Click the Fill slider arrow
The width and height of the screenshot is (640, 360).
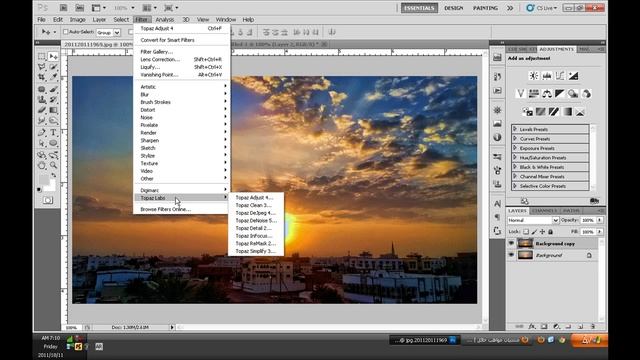click(600, 231)
